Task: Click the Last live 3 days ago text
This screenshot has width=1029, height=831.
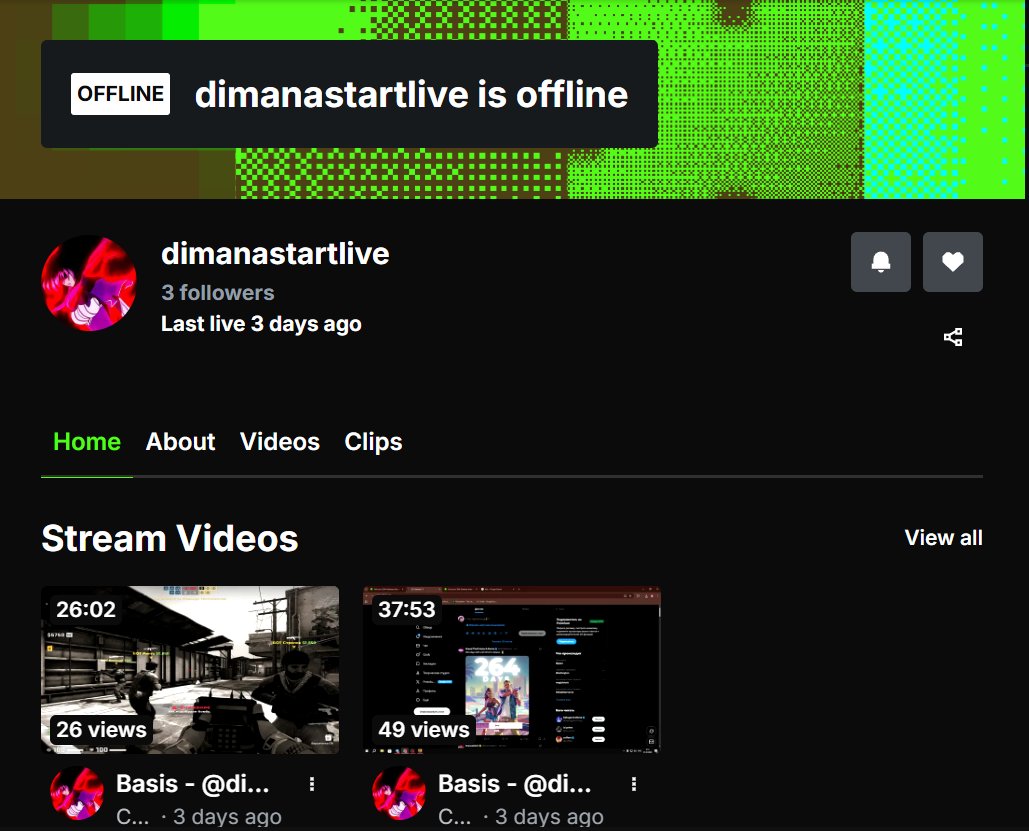Action: click(x=261, y=324)
